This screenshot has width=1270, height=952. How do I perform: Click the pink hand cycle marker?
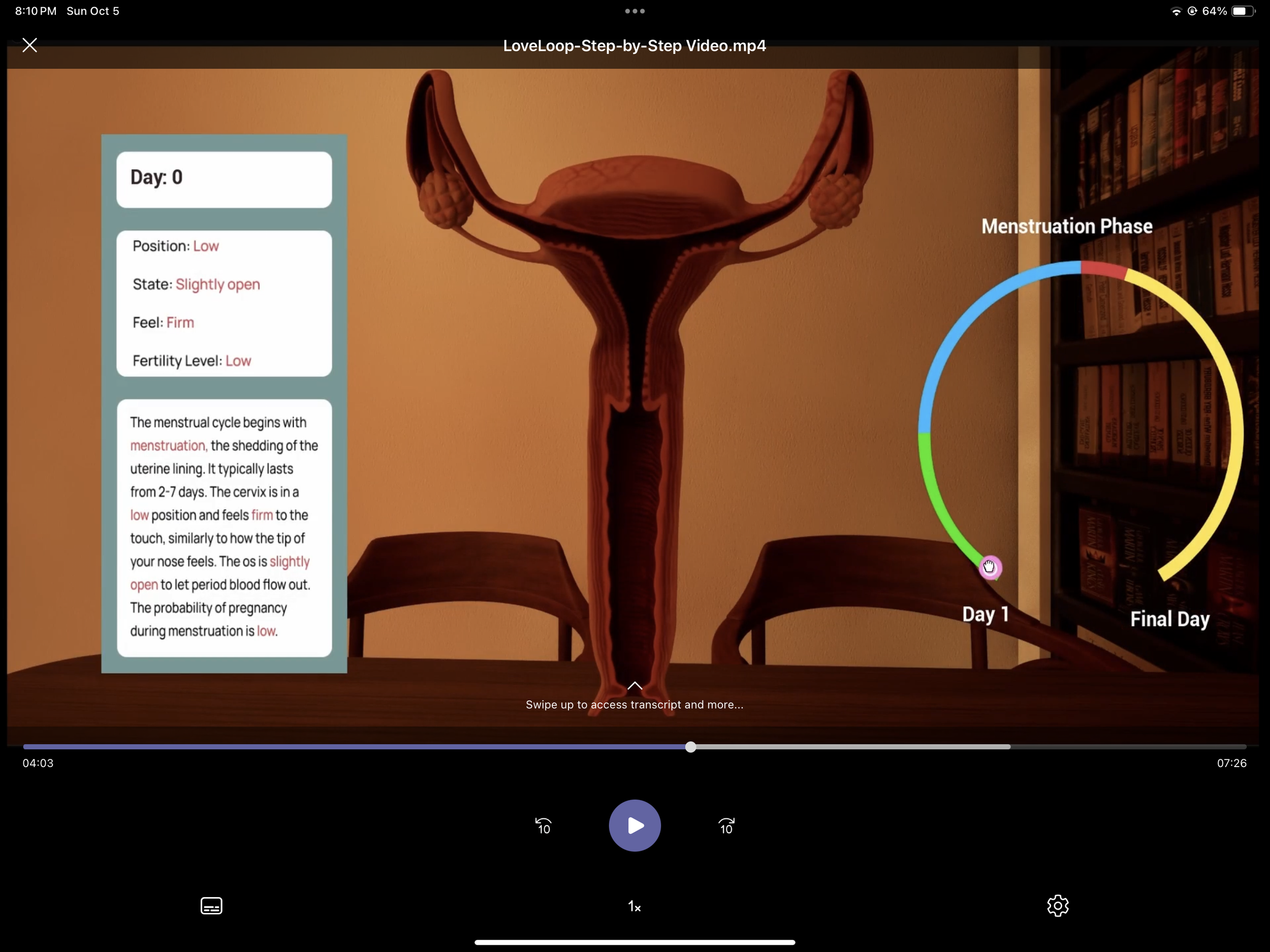click(x=990, y=567)
